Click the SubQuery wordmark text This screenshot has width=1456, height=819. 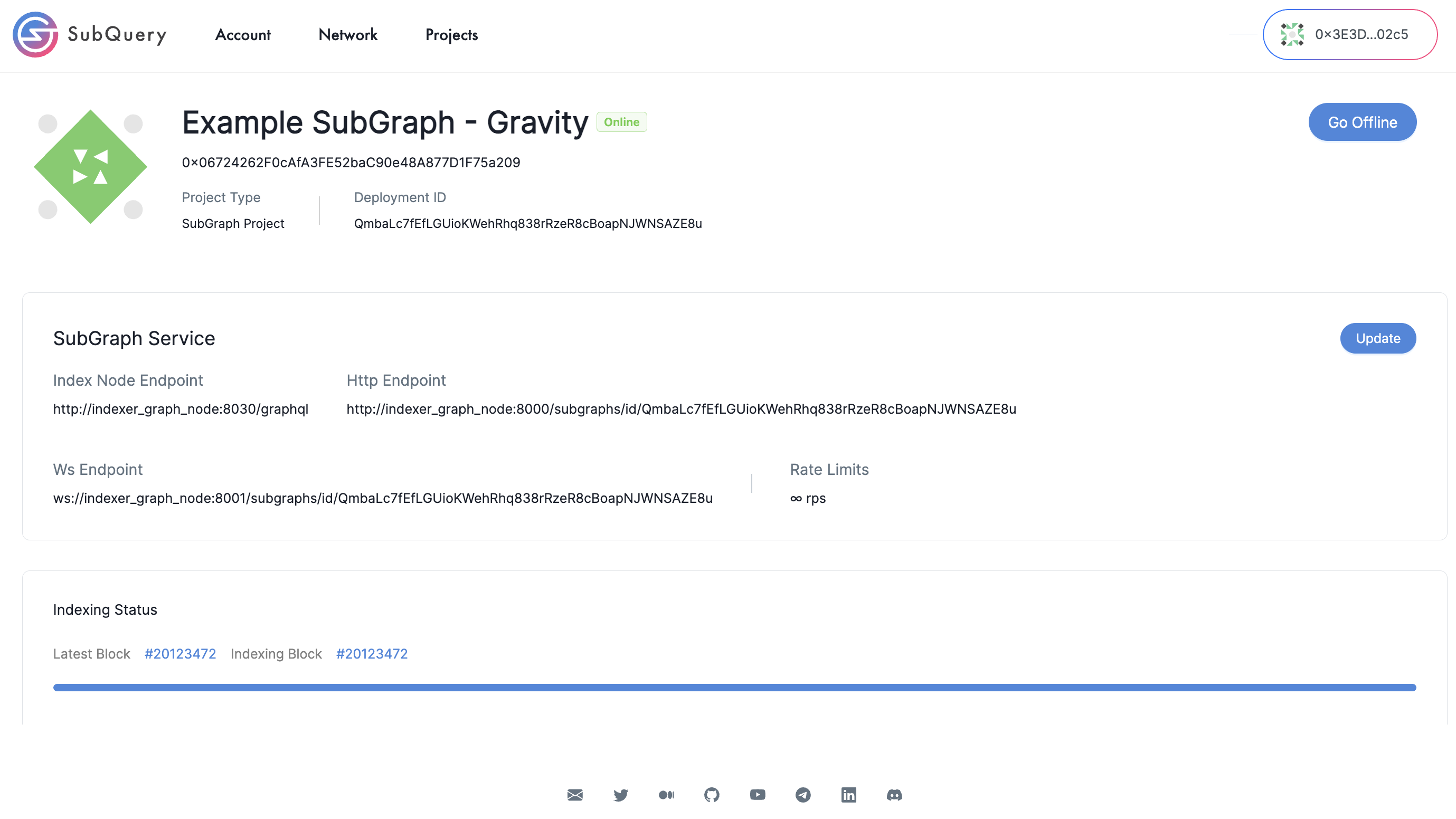click(x=118, y=35)
